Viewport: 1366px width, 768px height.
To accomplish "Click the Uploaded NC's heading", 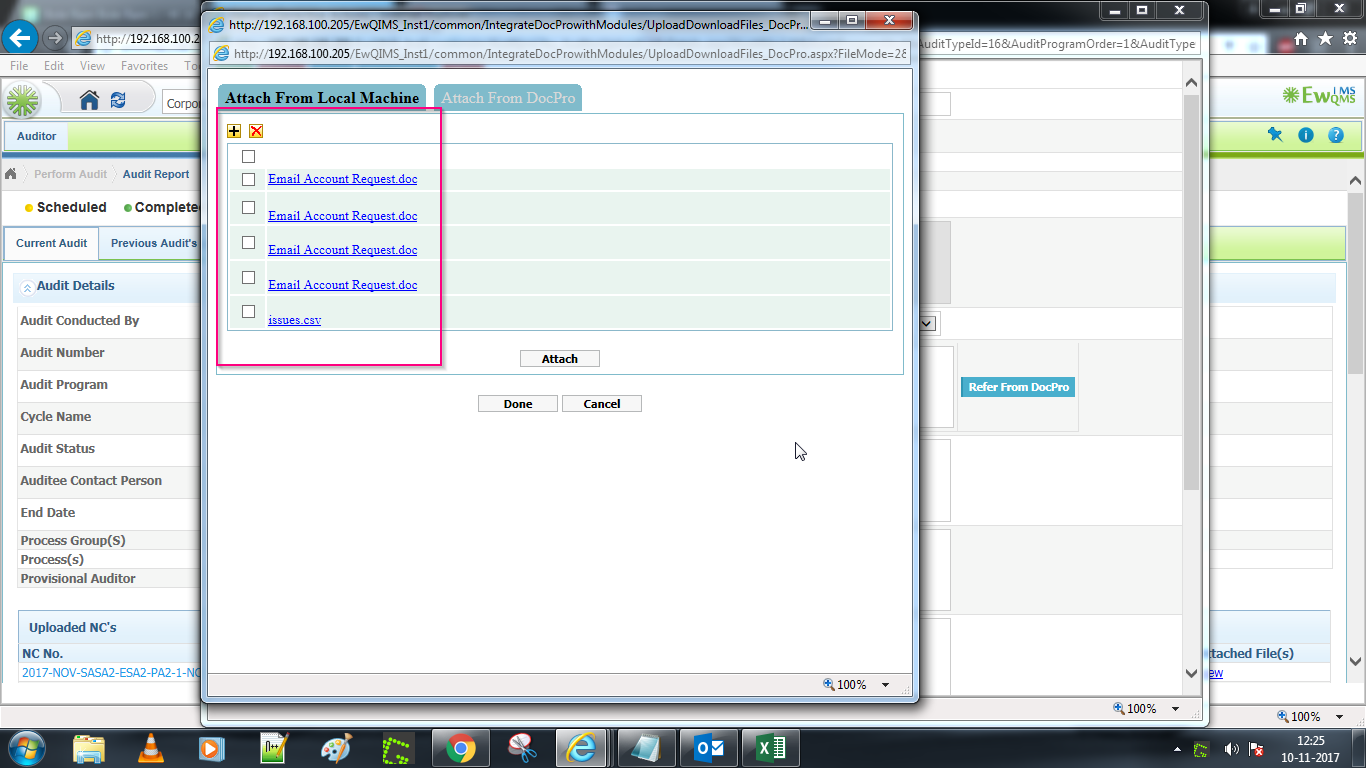I will tap(73, 628).
